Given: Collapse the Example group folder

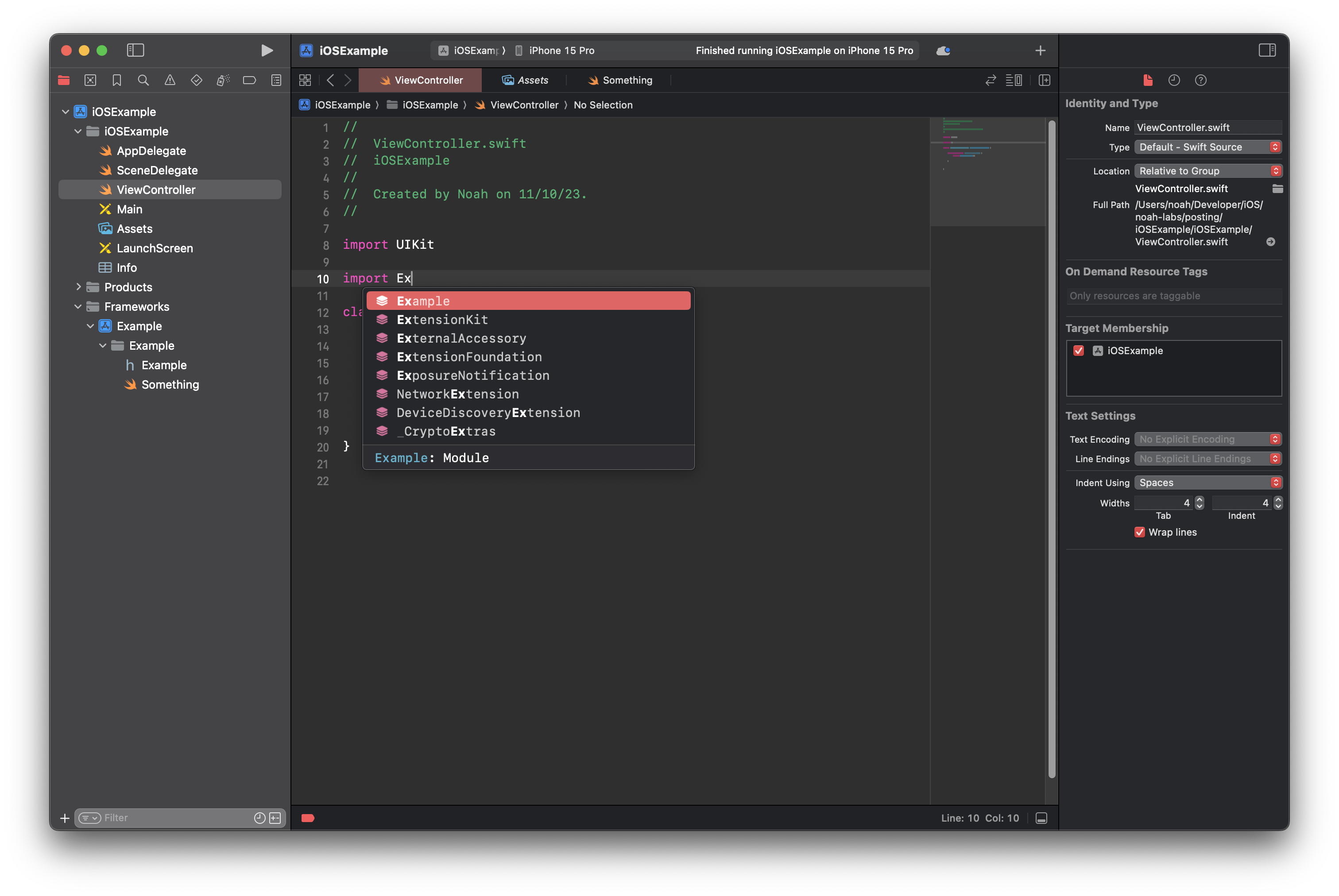Looking at the screenshot, I should [103, 346].
